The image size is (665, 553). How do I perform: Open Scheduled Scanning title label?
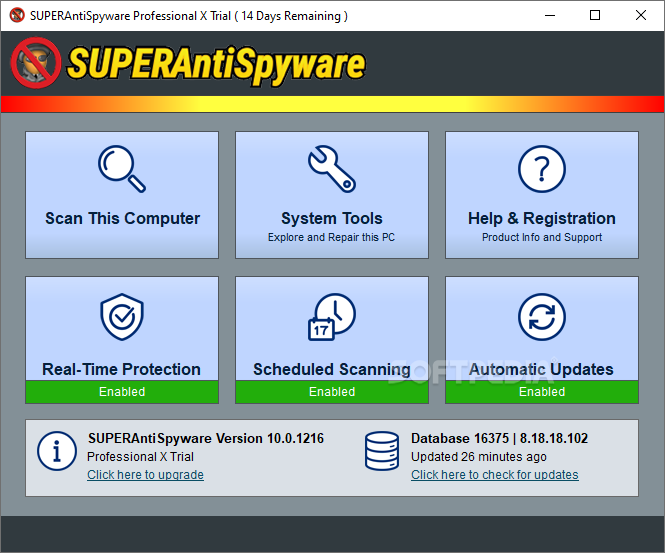click(x=332, y=369)
